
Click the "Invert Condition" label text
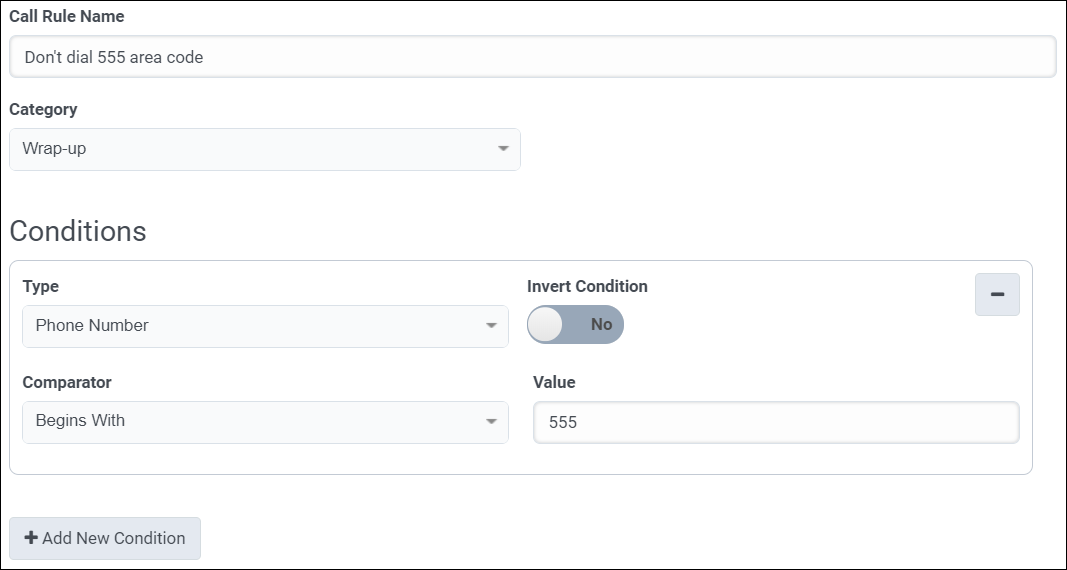[587, 286]
